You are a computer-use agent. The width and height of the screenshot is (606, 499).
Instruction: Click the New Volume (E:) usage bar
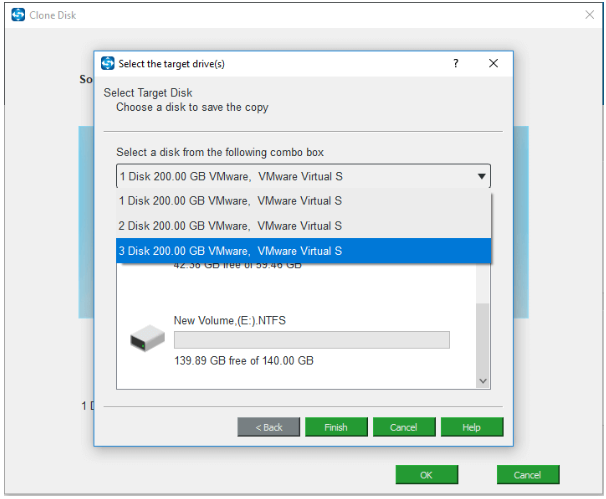coord(312,340)
